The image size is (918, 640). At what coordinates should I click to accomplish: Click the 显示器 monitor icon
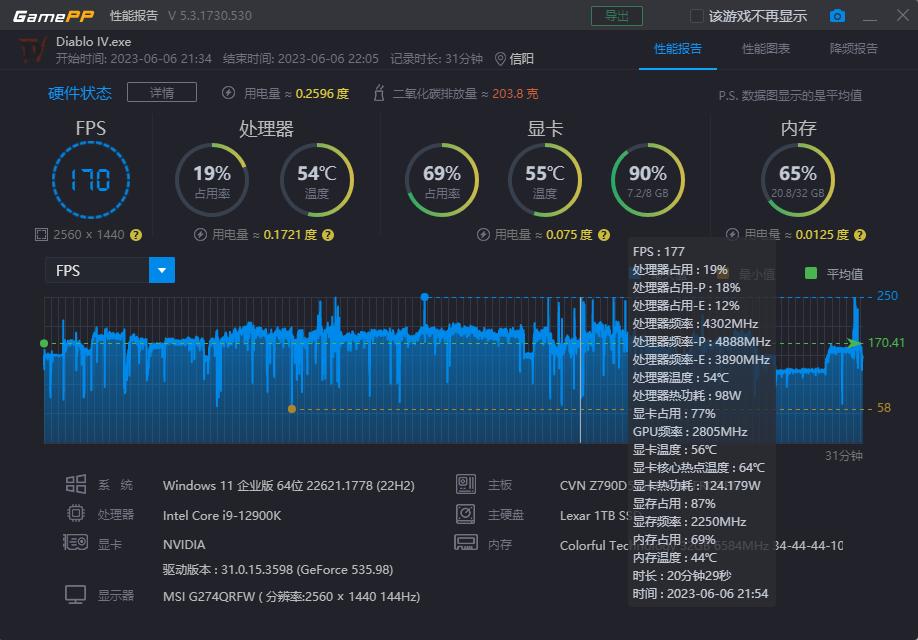(x=75, y=593)
